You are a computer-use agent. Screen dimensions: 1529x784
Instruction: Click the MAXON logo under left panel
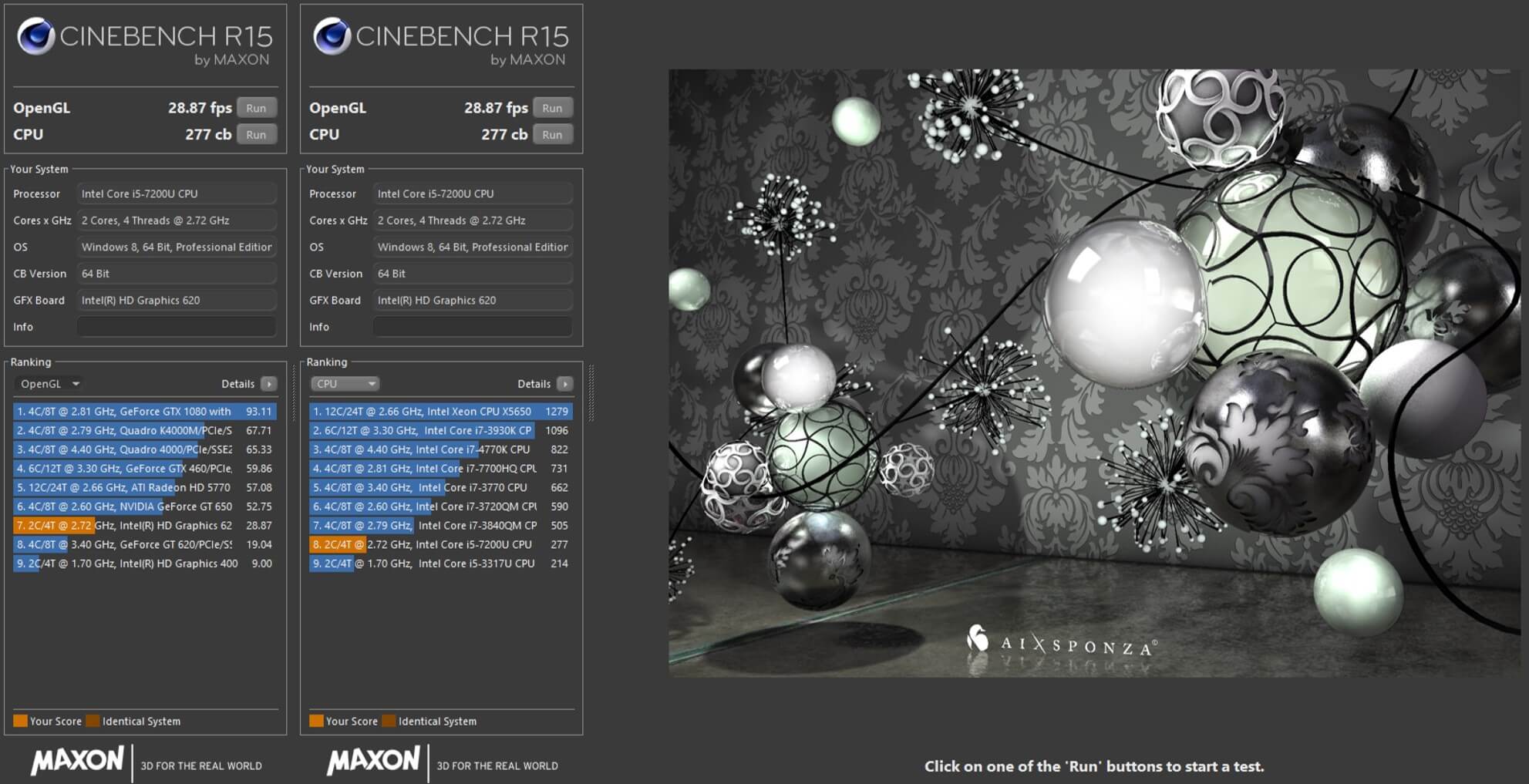click(77, 761)
